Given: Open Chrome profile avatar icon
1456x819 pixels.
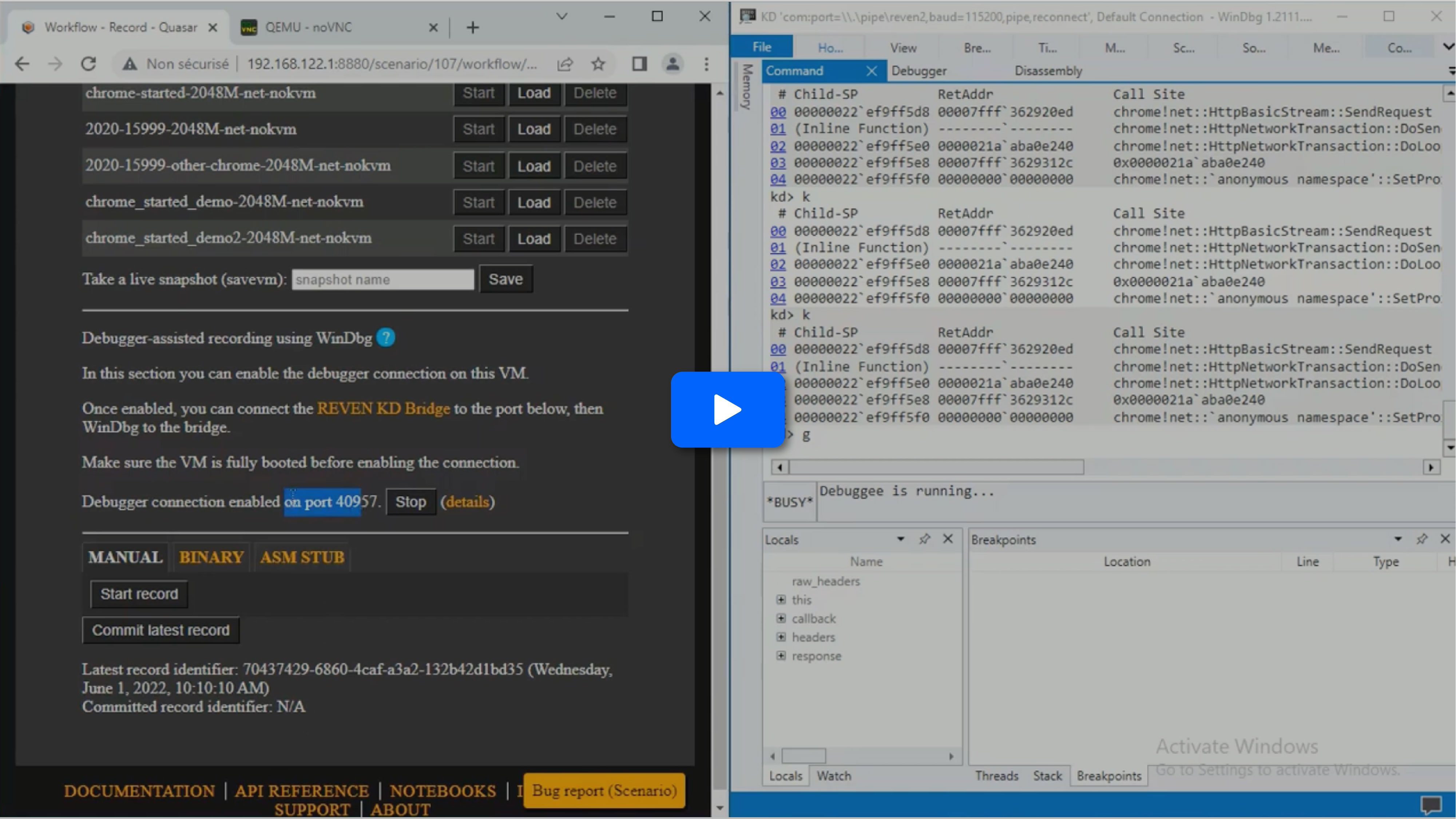Looking at the screenshot, I should pos(673,64).
